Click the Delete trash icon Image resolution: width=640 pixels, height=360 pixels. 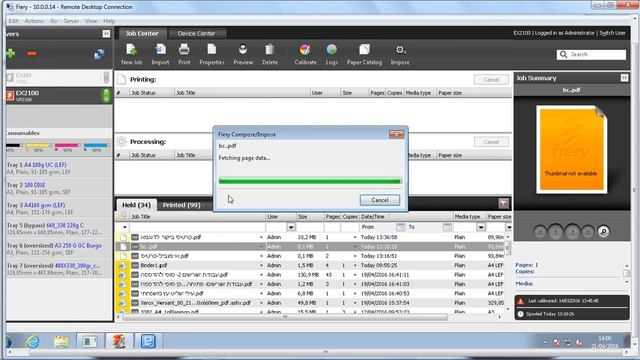click(269, 55)
